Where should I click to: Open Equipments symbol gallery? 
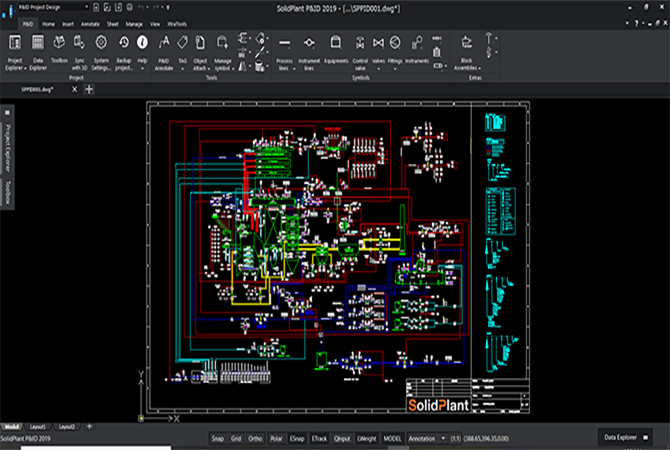coord(336,49)
